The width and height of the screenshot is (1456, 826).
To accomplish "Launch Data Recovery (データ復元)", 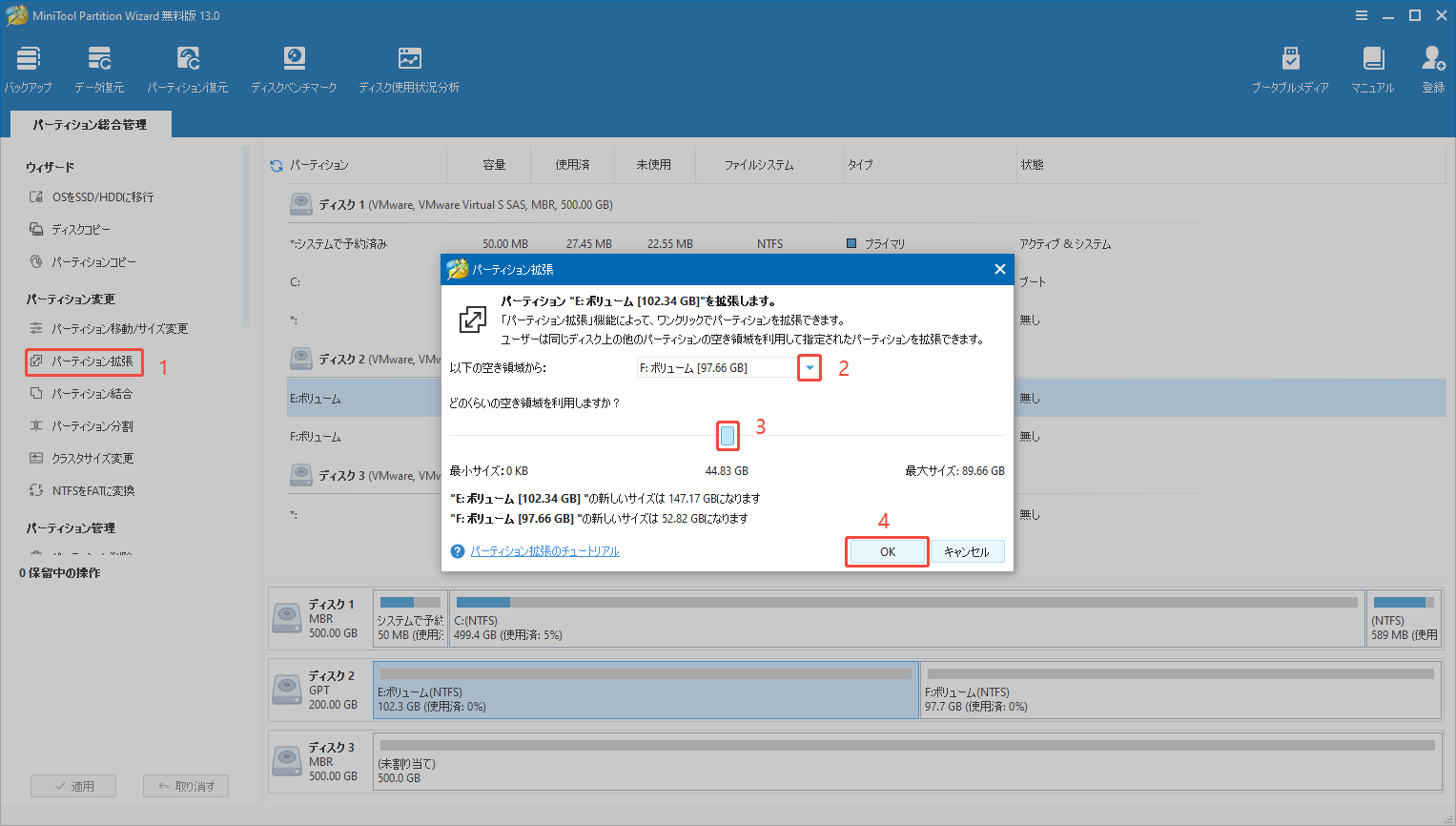I will pyautogui.click(x=98, y=67).
